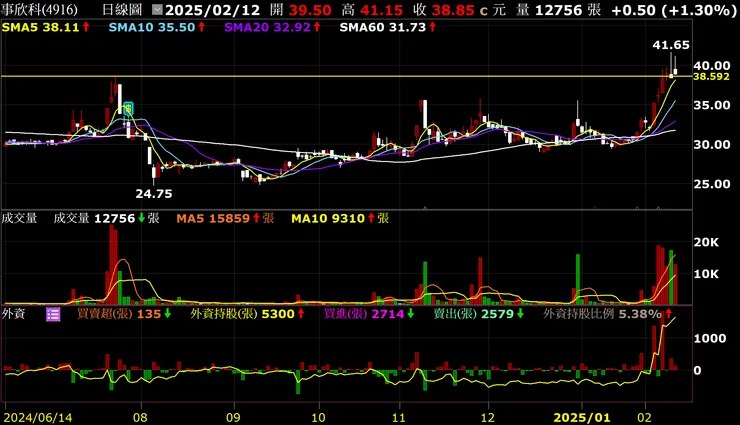Click the 成交量 volume panel title

(x=19, y=218)
